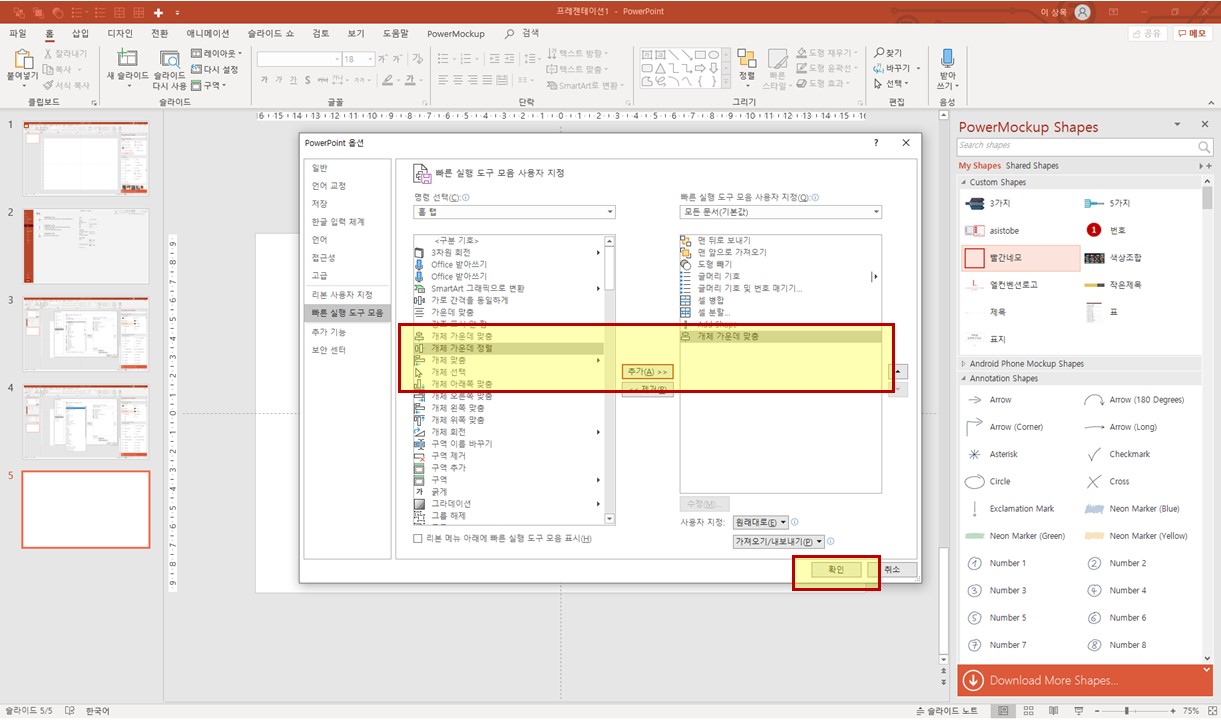Enable 리본 메뉴 아래에 빠른 실행 도구 모음 표시 checkbox

419,538
